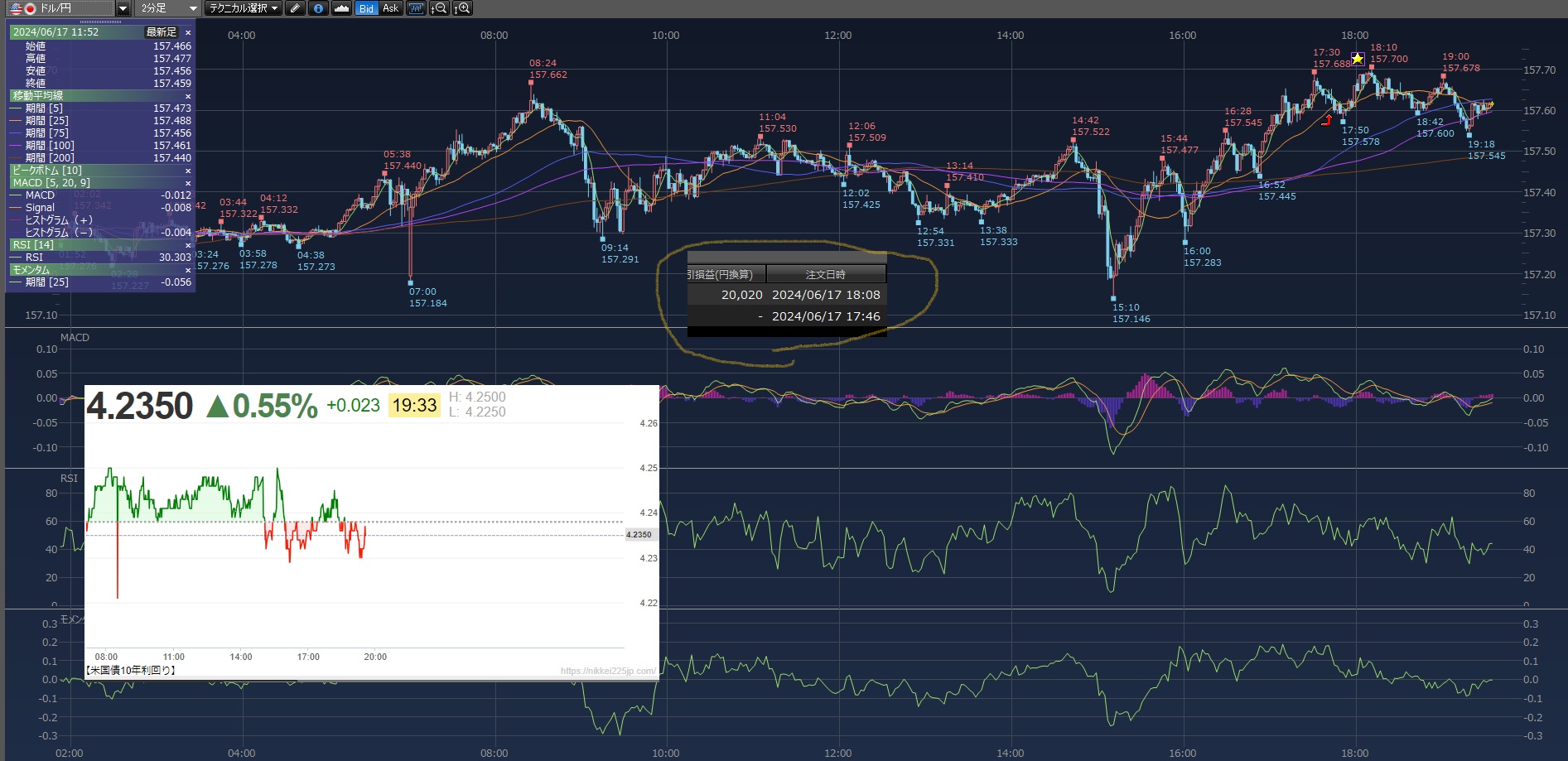Open the テクニカル選択 dropdown menu
1568x761 pixels.
pos(243,8)
